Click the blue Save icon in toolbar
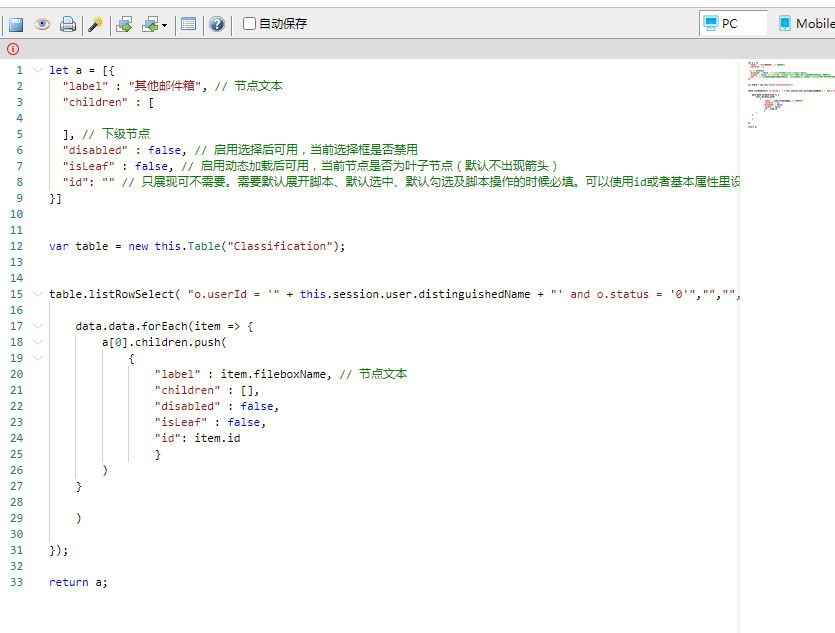835x633 pixels. (16, 24)
